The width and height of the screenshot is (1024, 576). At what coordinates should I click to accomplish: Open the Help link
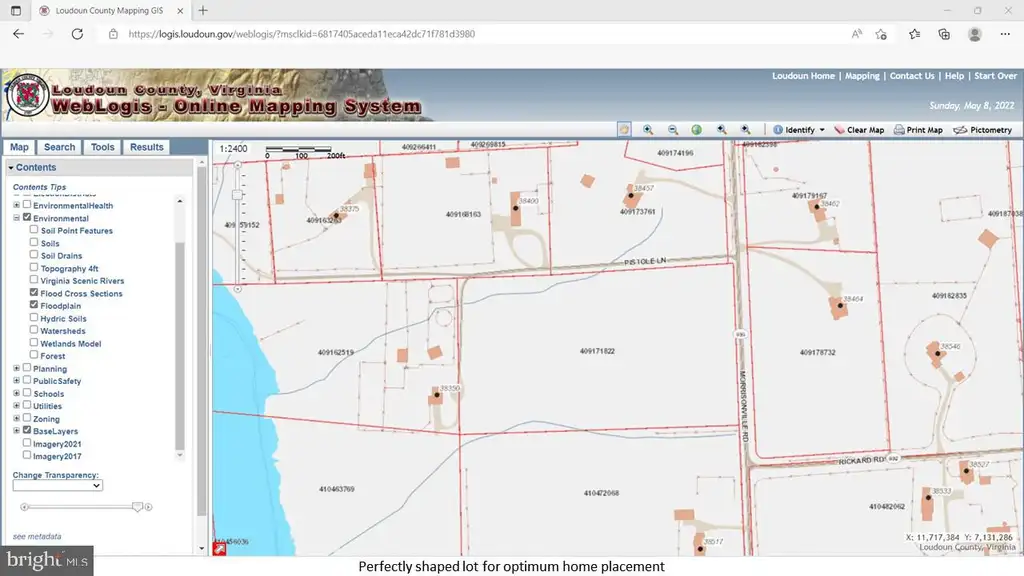(954, 76)
